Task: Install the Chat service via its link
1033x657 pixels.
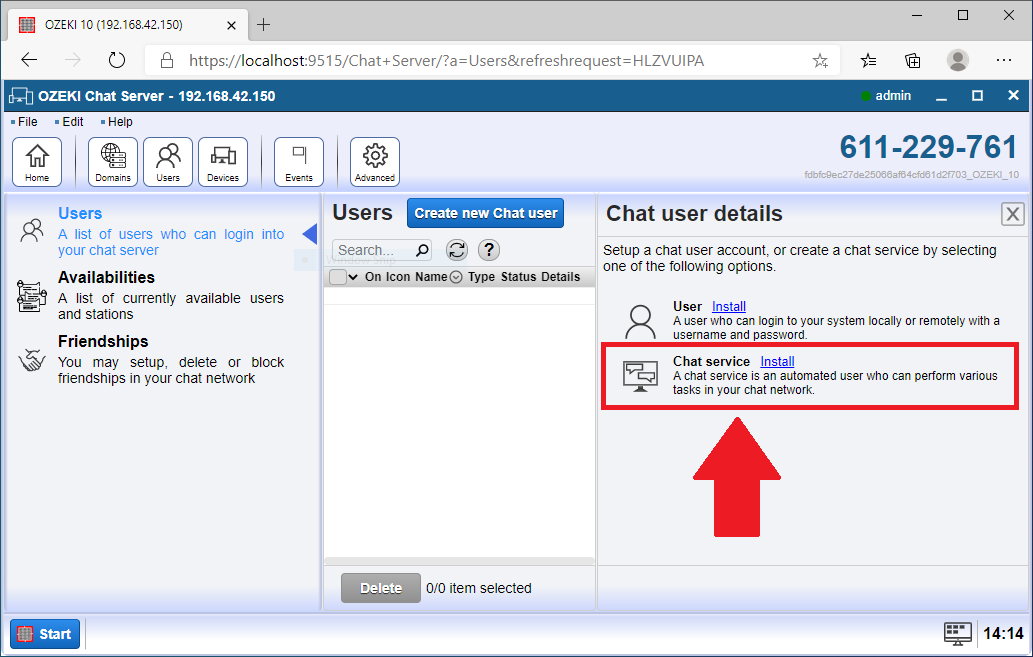Action: (777, 361)
